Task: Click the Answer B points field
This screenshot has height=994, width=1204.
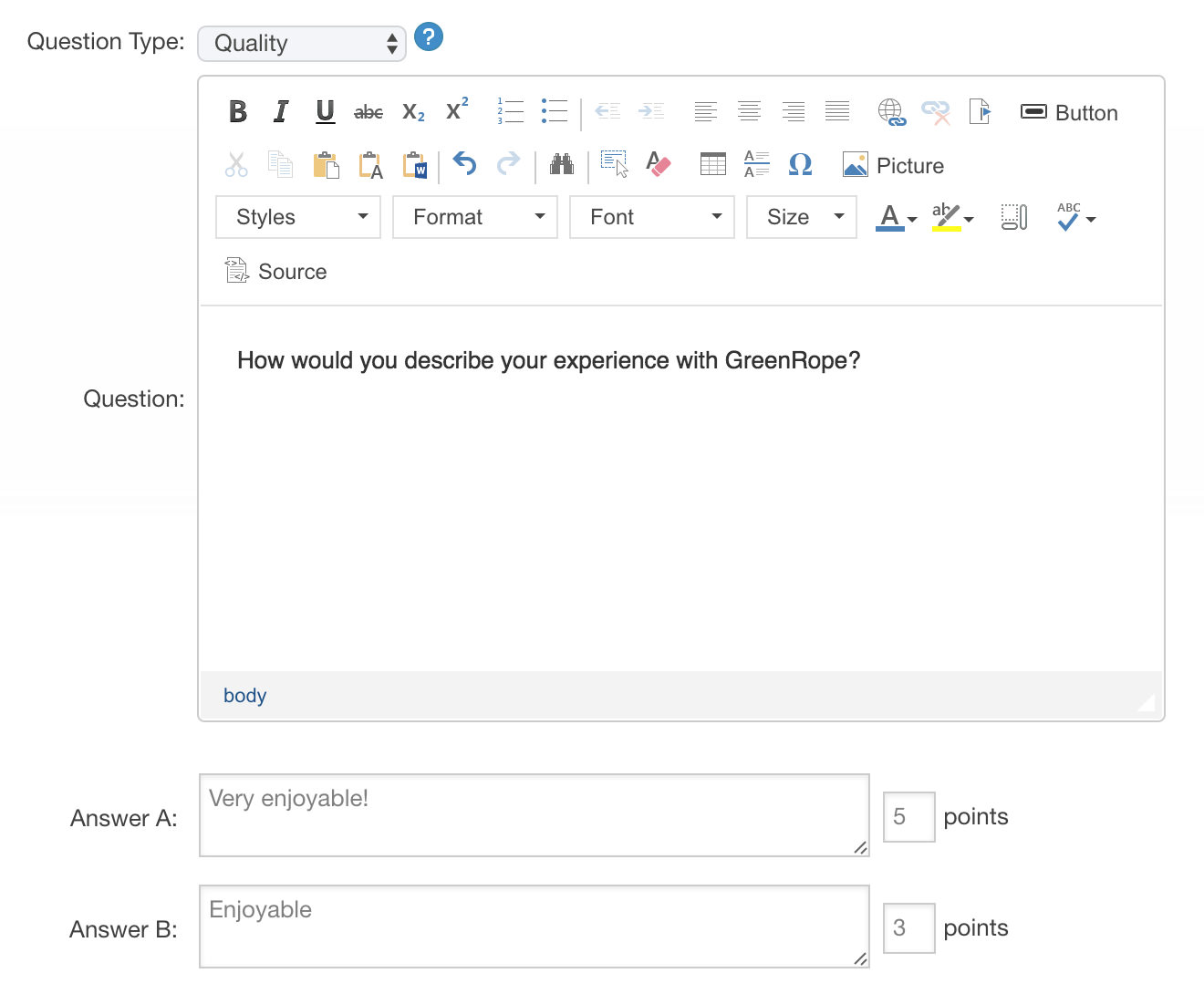Action: pyautogui.click(x=909, y=928)
